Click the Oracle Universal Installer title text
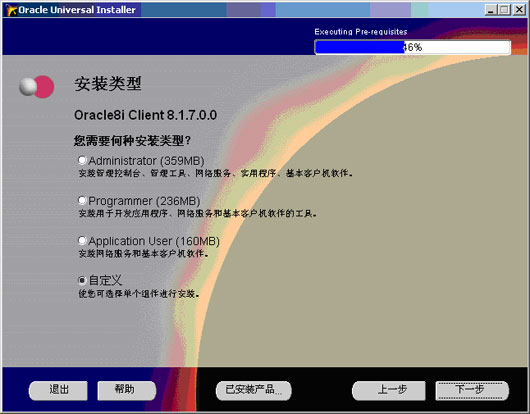Screen dimensions: 530x414 pos(77,10)
